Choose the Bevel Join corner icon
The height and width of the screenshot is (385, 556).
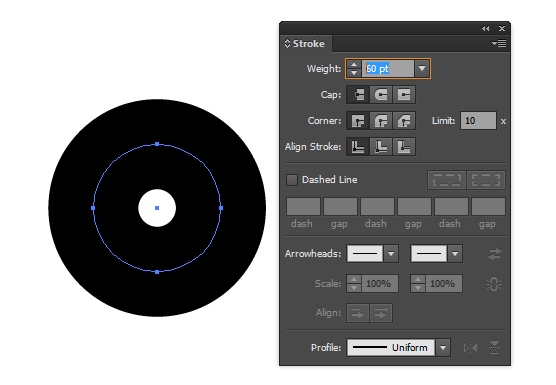404,121
